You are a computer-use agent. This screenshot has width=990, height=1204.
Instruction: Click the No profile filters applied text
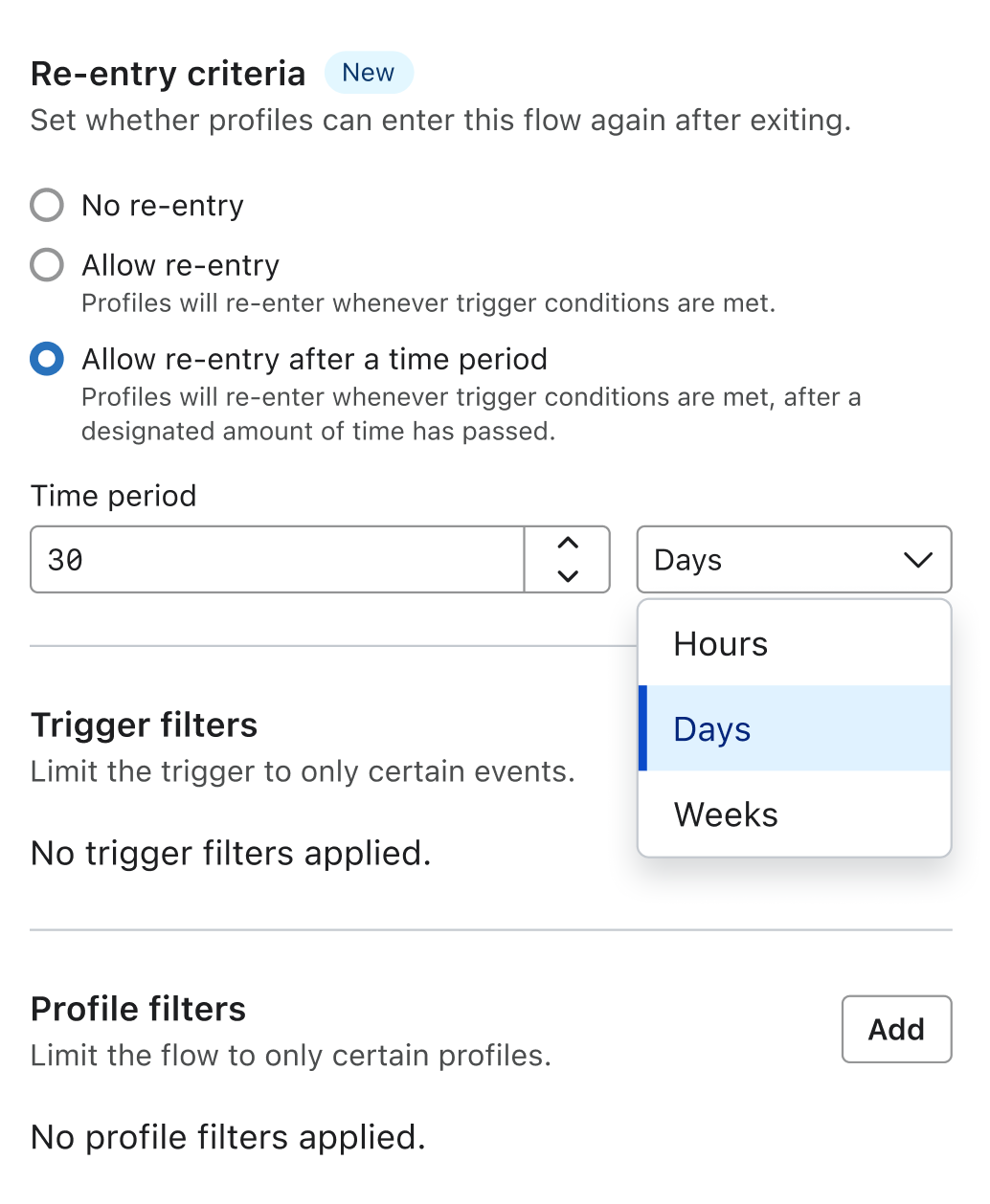point(227,1137)
